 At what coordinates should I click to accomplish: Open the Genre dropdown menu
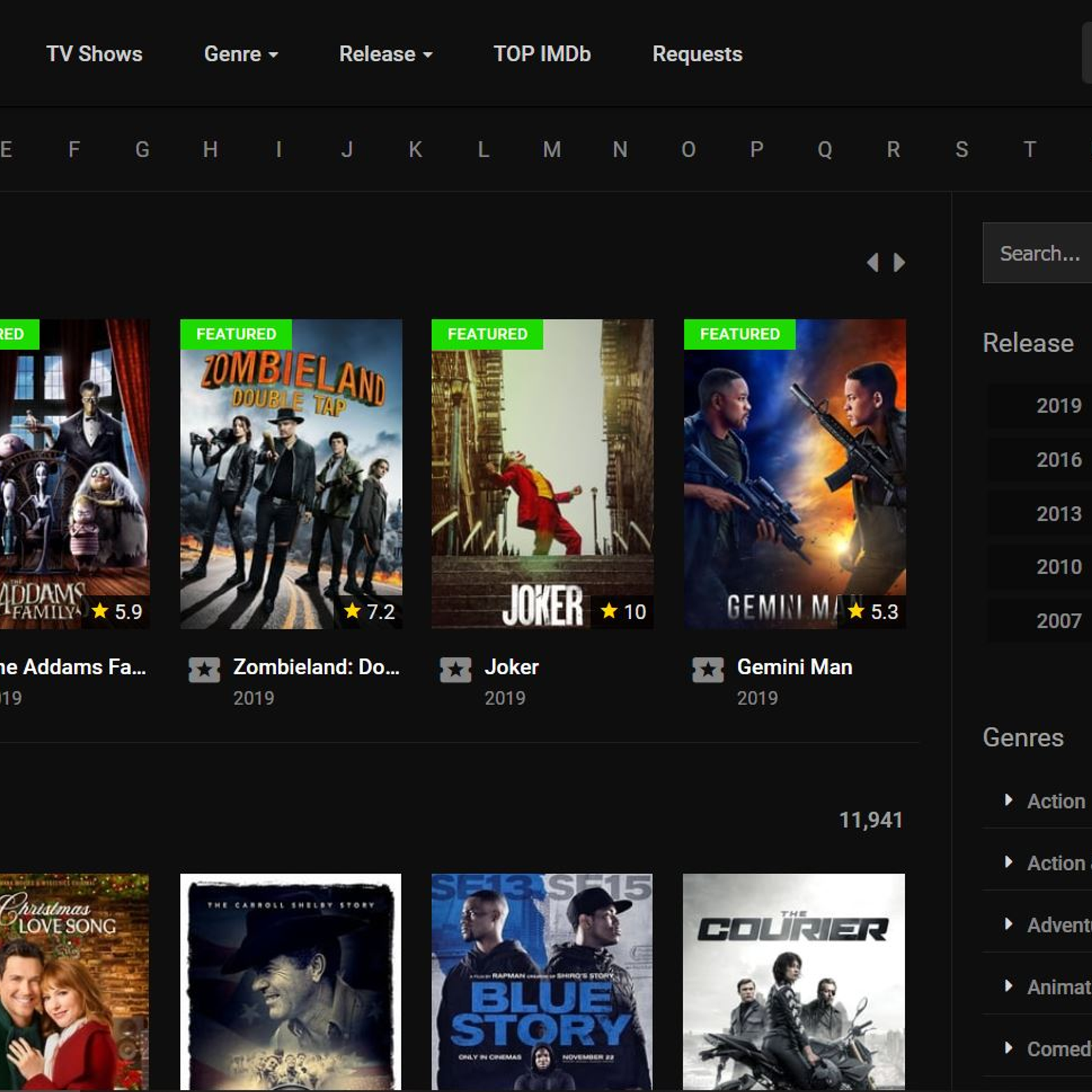(x=240, y=54)
